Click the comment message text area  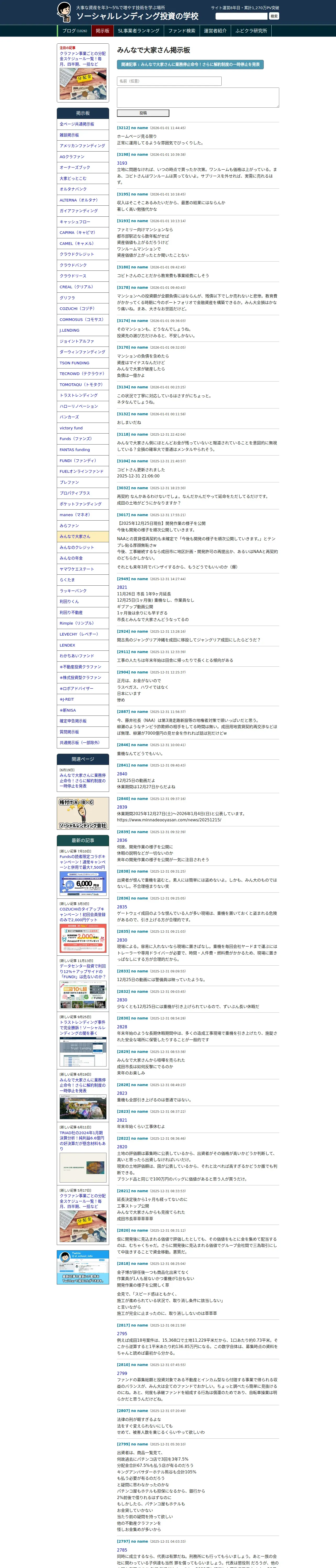tap(198, 97)
